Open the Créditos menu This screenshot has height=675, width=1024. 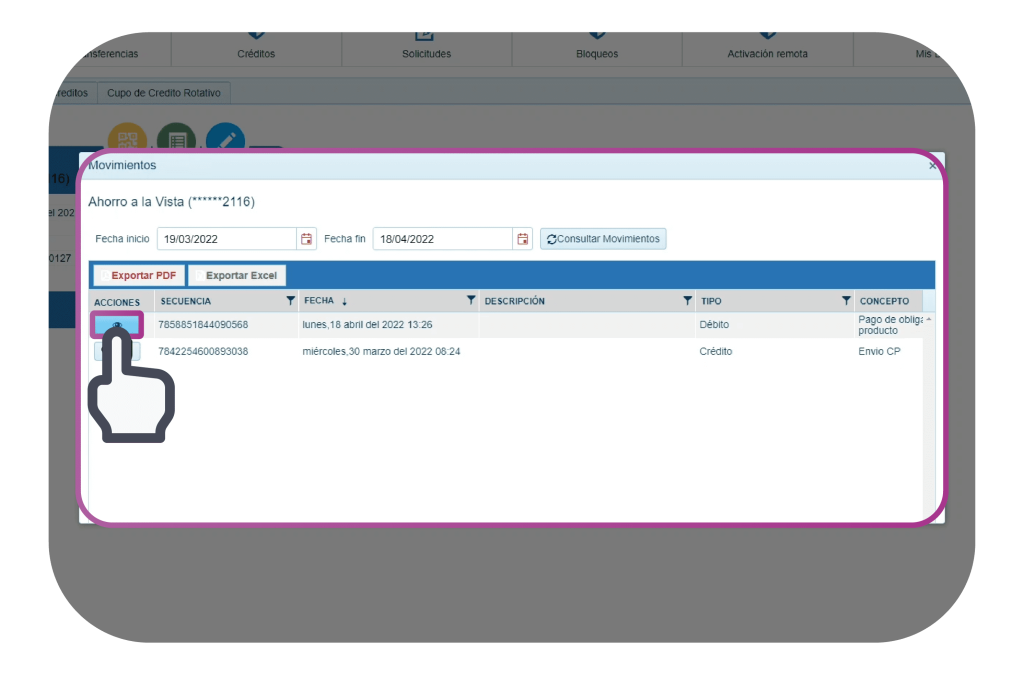[x=256, y=53]
